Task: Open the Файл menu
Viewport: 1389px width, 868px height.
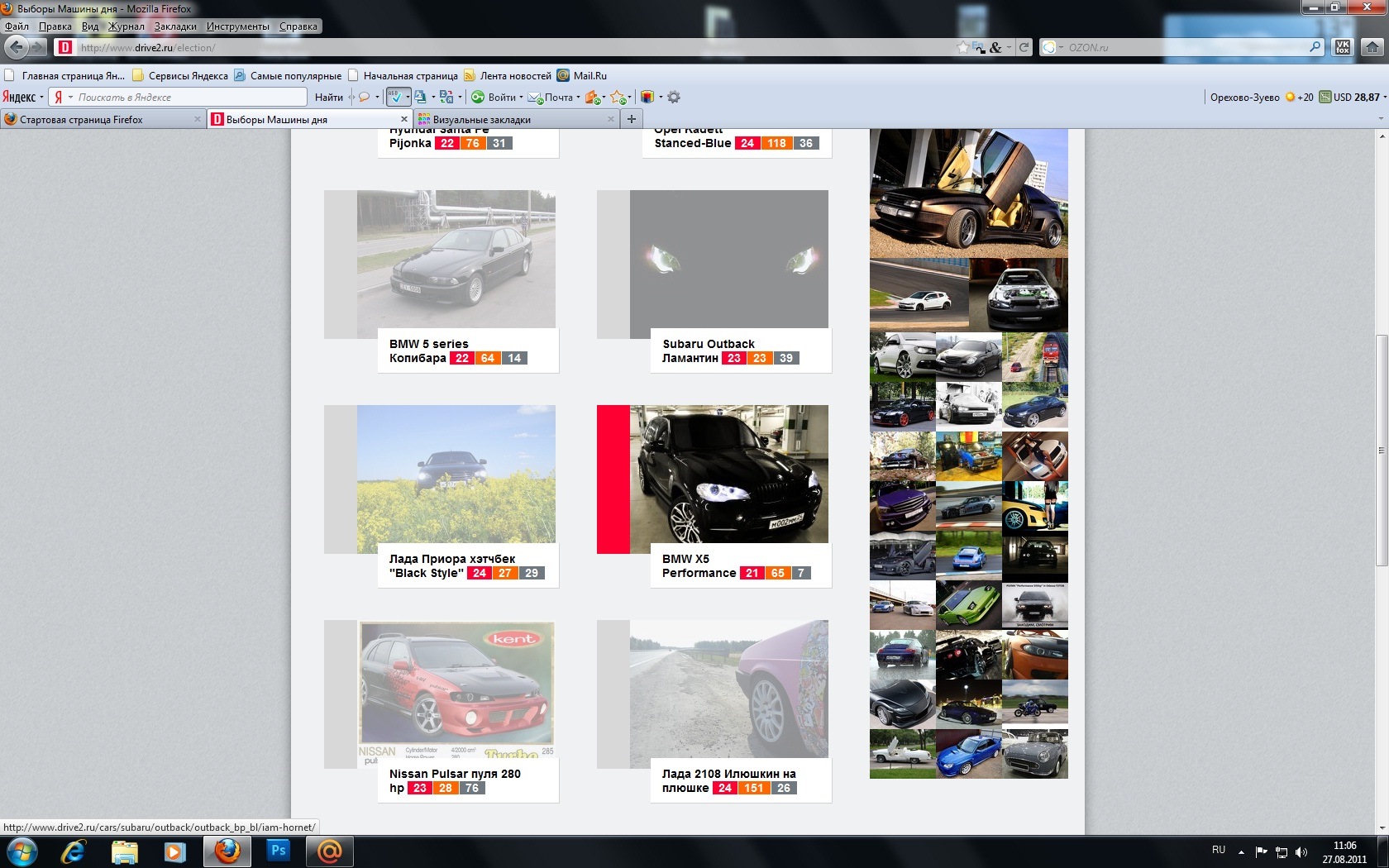Action: pos(17,26)
